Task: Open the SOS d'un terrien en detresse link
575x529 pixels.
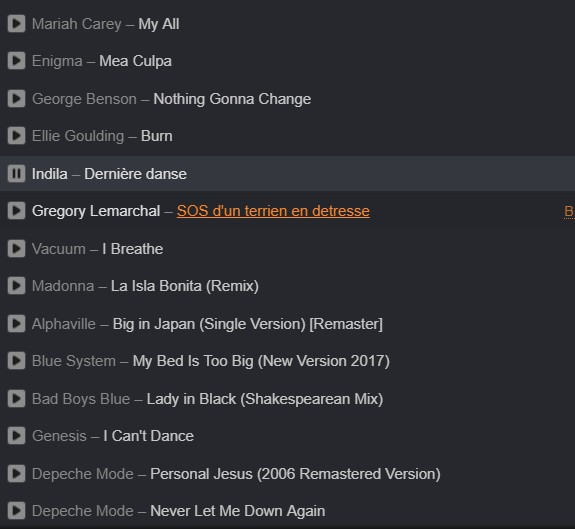Action: [x=273, y=211]
